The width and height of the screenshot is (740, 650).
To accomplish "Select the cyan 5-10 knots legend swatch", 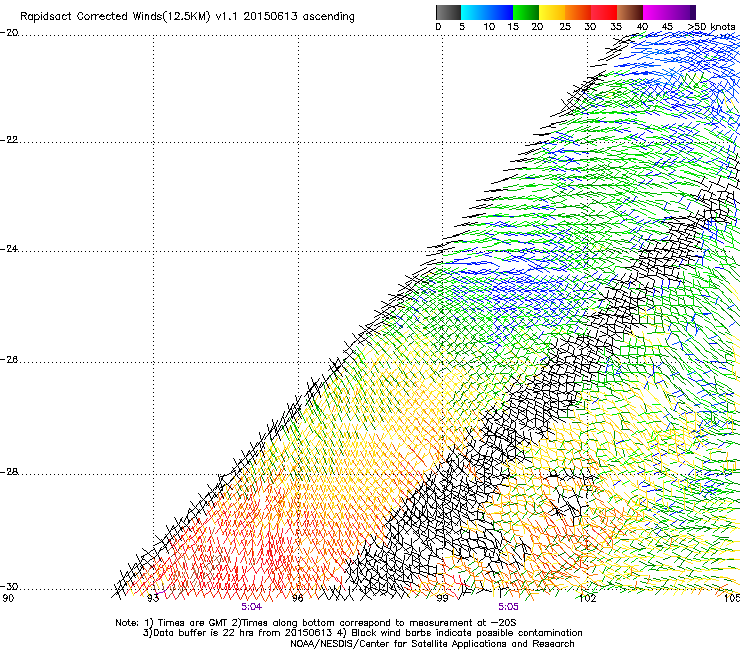I will pos(474,12).
